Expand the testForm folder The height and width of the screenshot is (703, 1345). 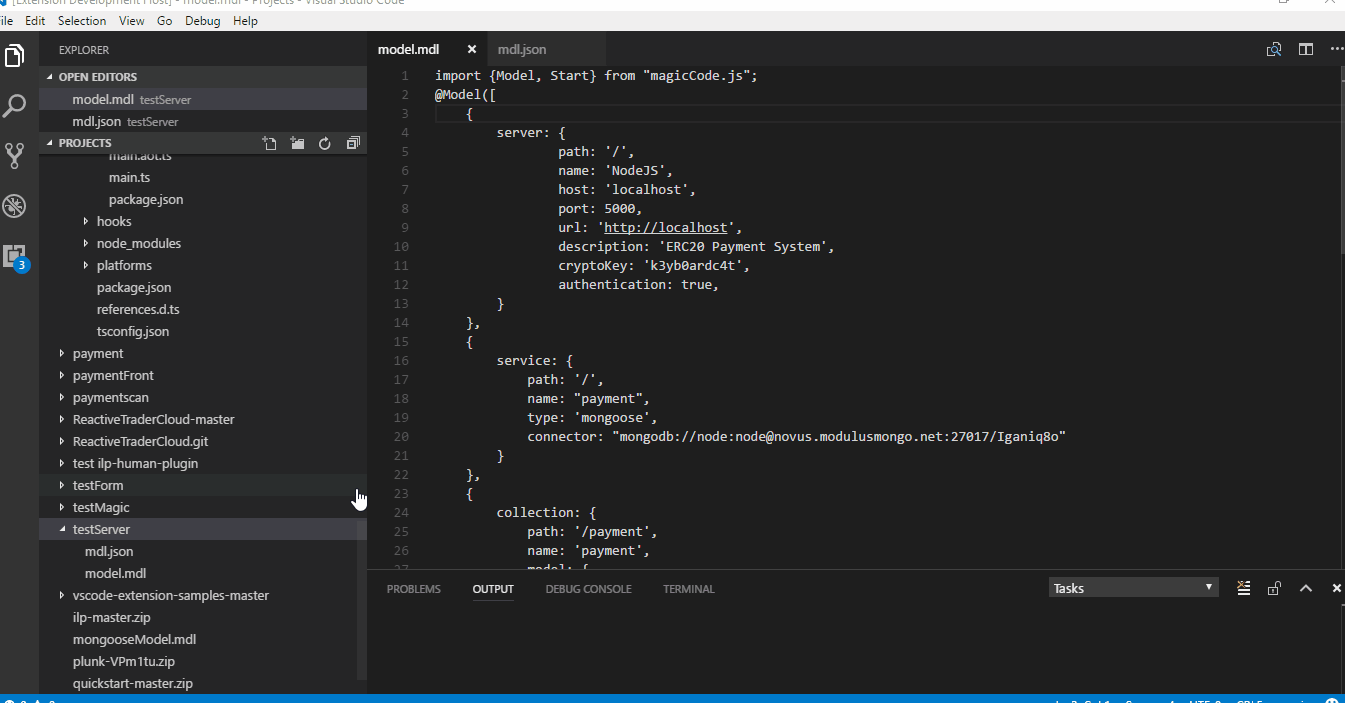203,485
